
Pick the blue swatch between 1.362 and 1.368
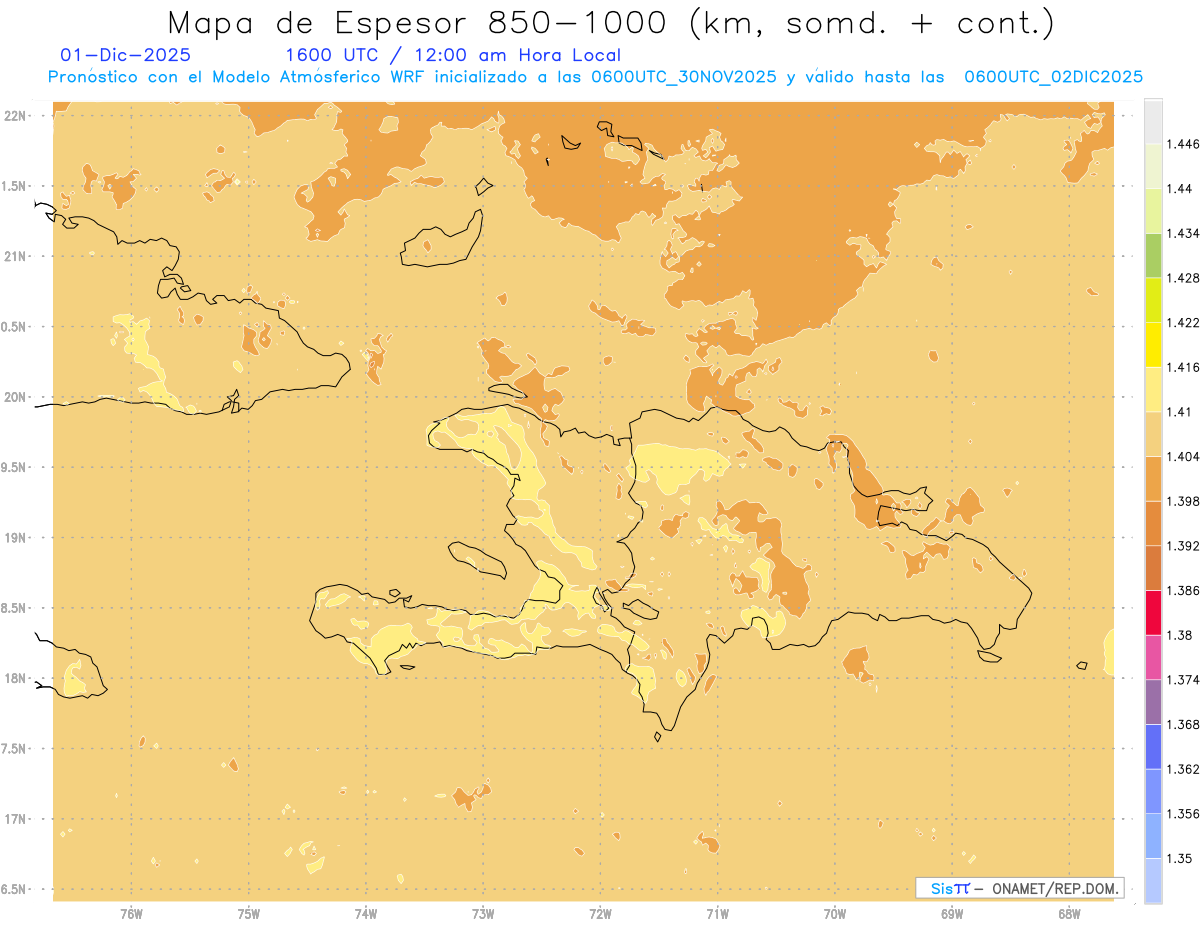tap(1153, 747)
